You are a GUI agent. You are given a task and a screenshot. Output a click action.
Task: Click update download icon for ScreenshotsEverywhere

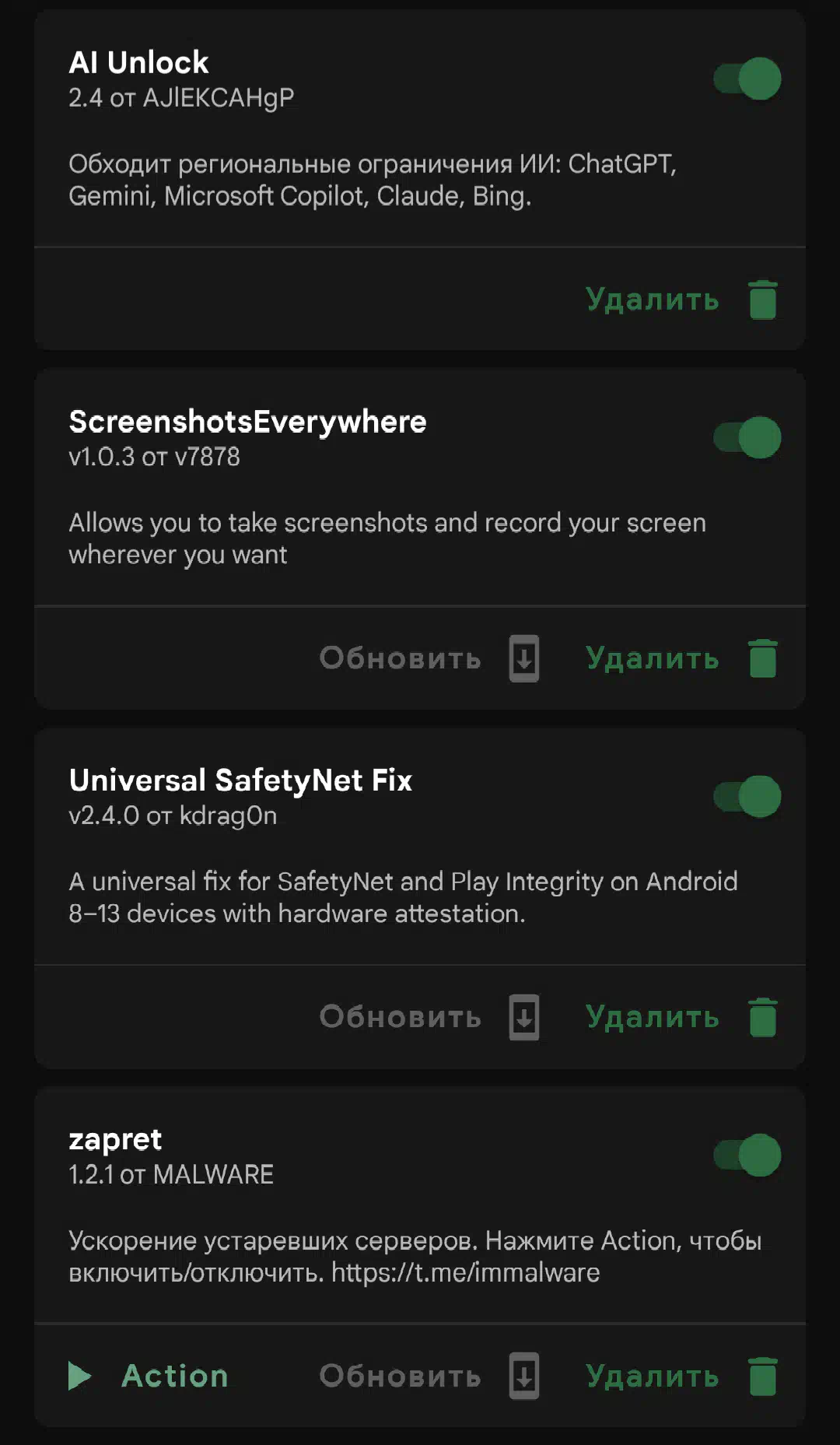click(523, 658)
